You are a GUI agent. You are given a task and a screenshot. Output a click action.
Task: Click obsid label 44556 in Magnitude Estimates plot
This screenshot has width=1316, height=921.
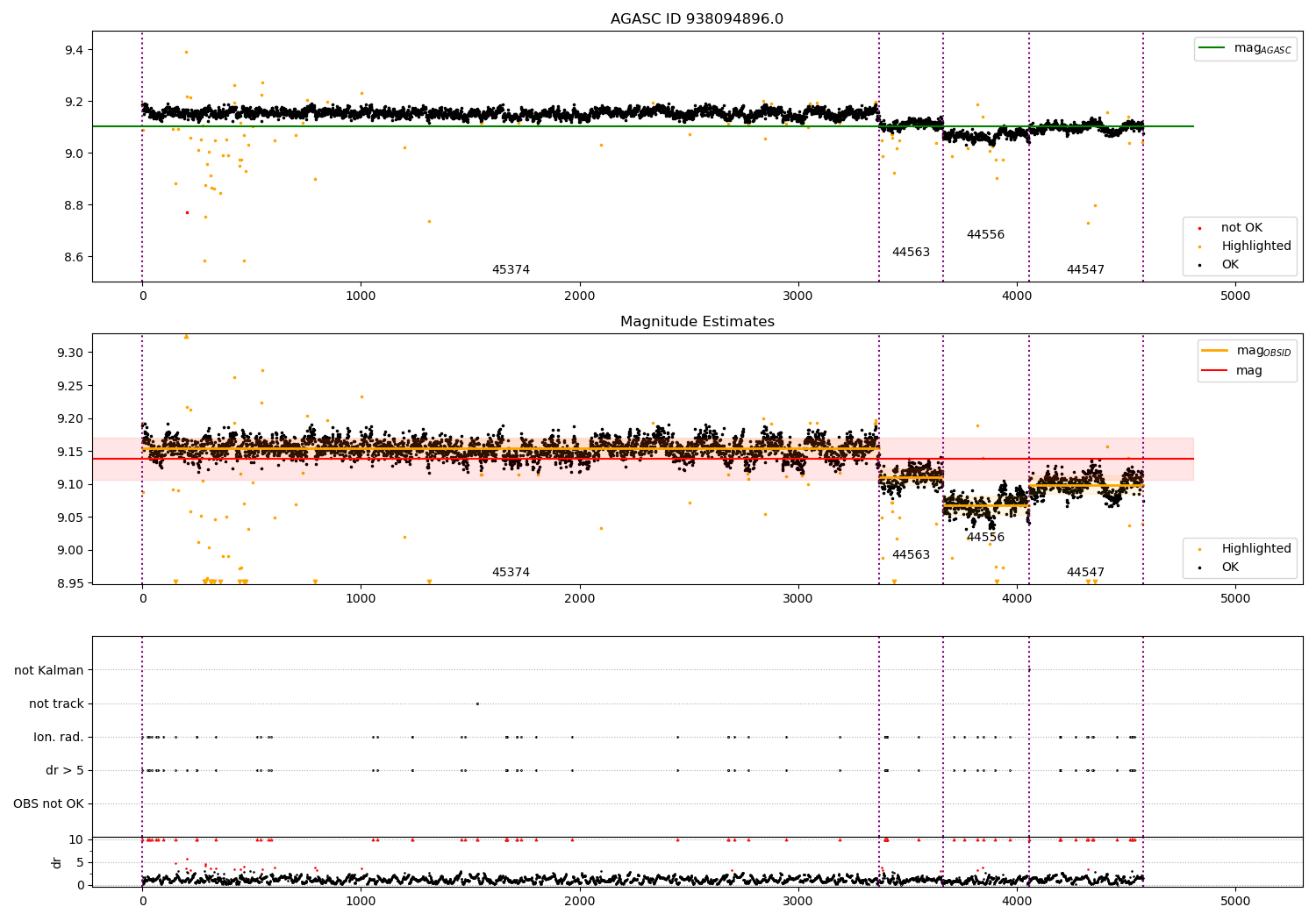pyautogui.click(x=985, y=538)
